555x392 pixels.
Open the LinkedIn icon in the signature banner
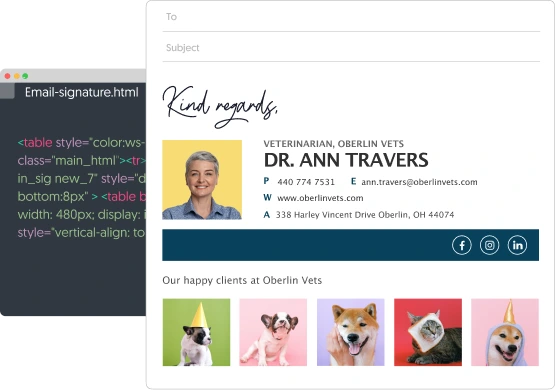(x=517, y=245)
